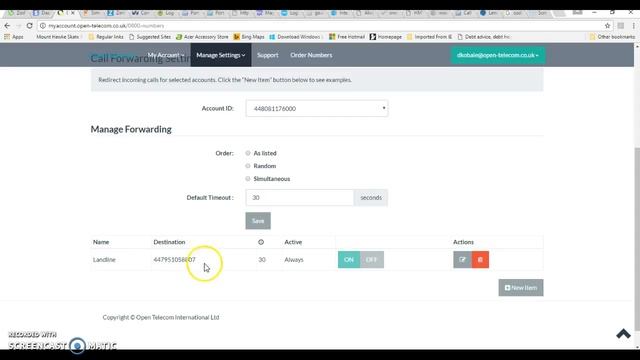This screenshot has height=360, width=640.
Task: Open the Order Numbers page
Action: [311, 55]
